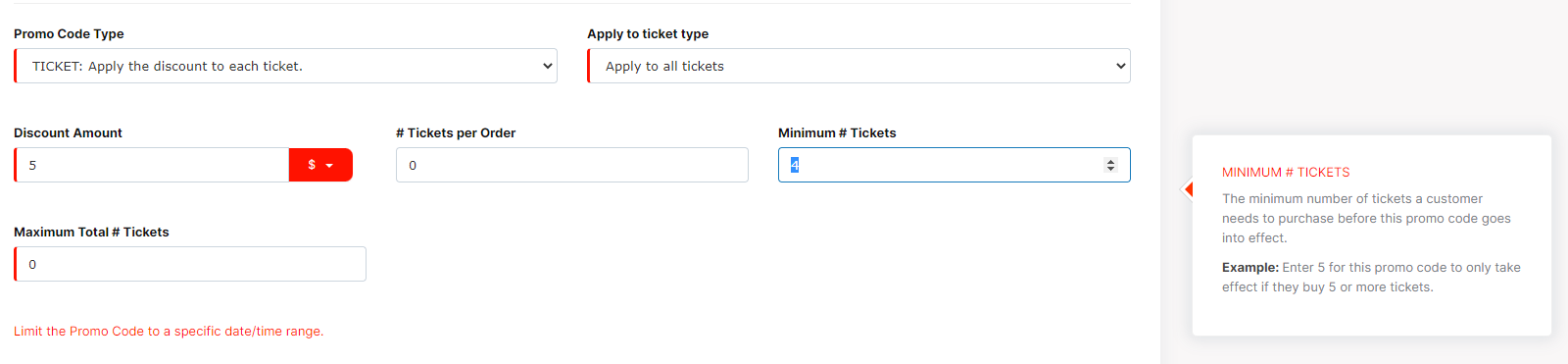Open the Promo Code Type dropdown
Viewport: 1568px width, 364px height.
pos(285,66)
